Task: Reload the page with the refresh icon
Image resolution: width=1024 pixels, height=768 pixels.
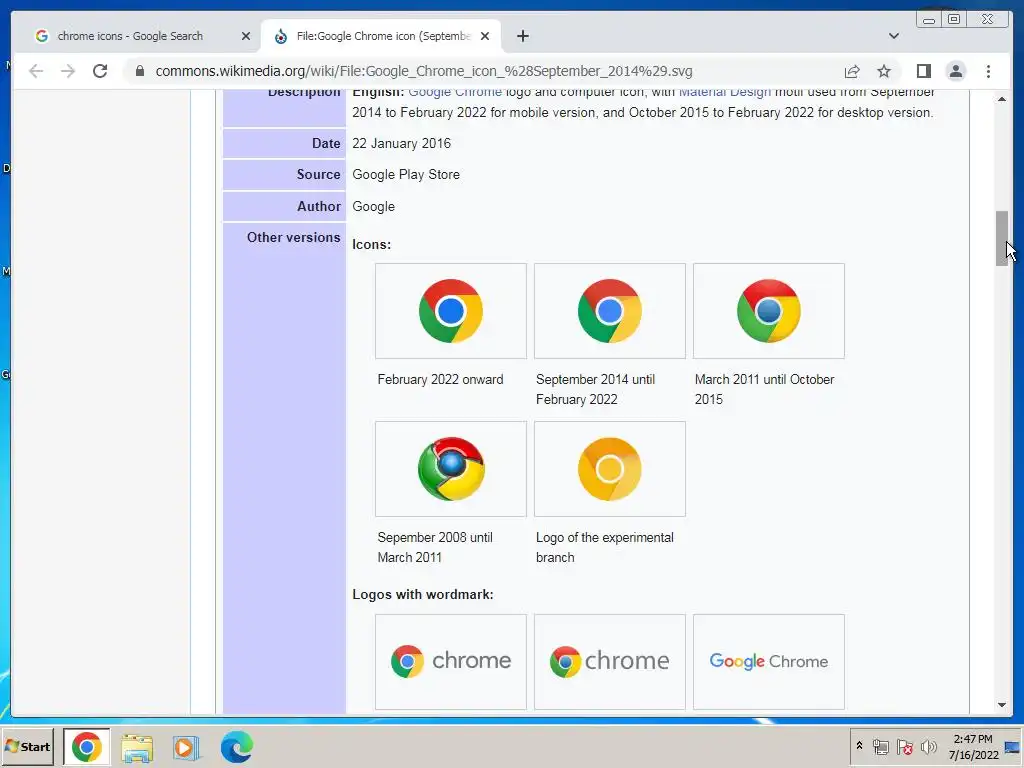Action: pyautogui.click(x=100, y=71)
